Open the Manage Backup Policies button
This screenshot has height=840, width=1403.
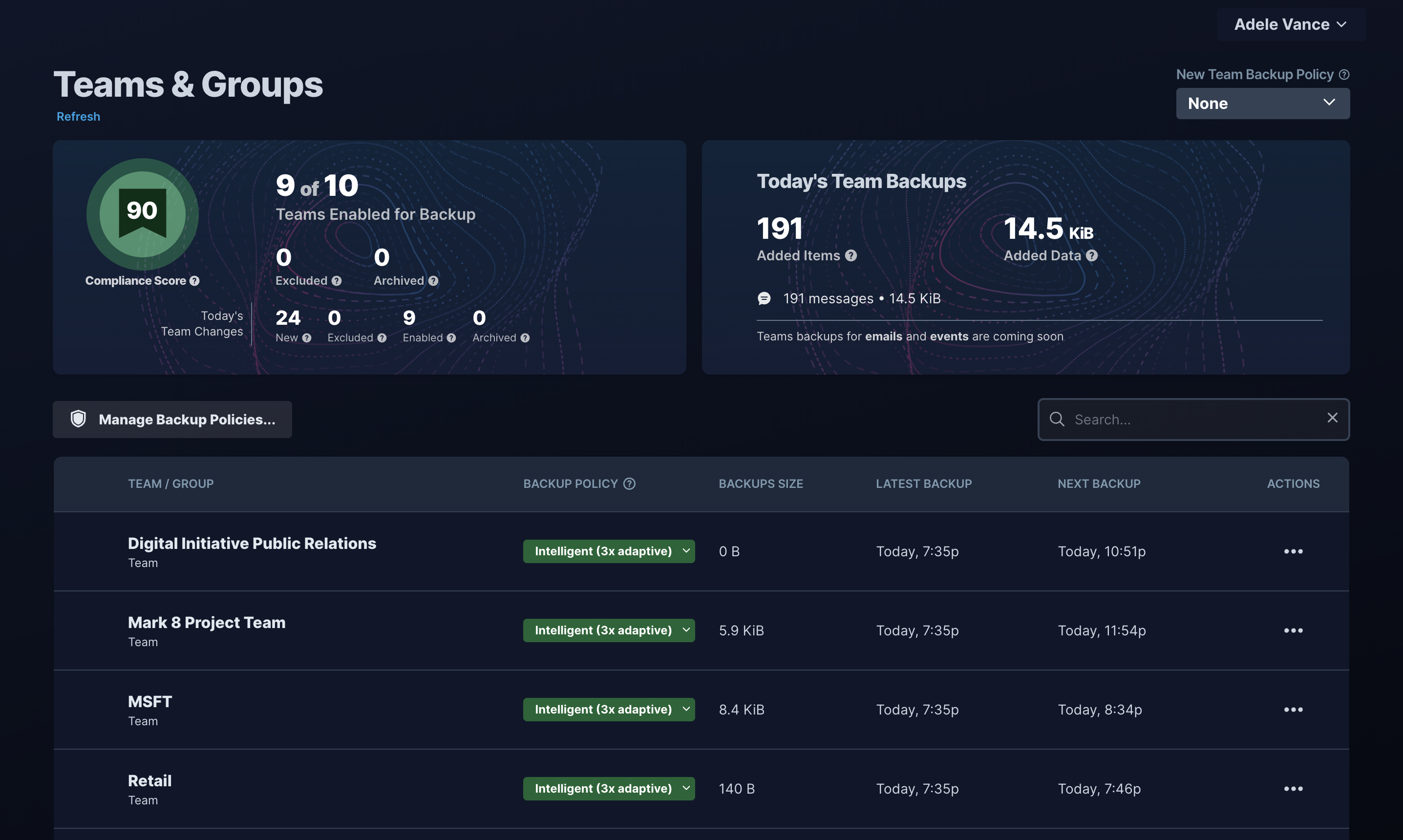tap(172, 419)
